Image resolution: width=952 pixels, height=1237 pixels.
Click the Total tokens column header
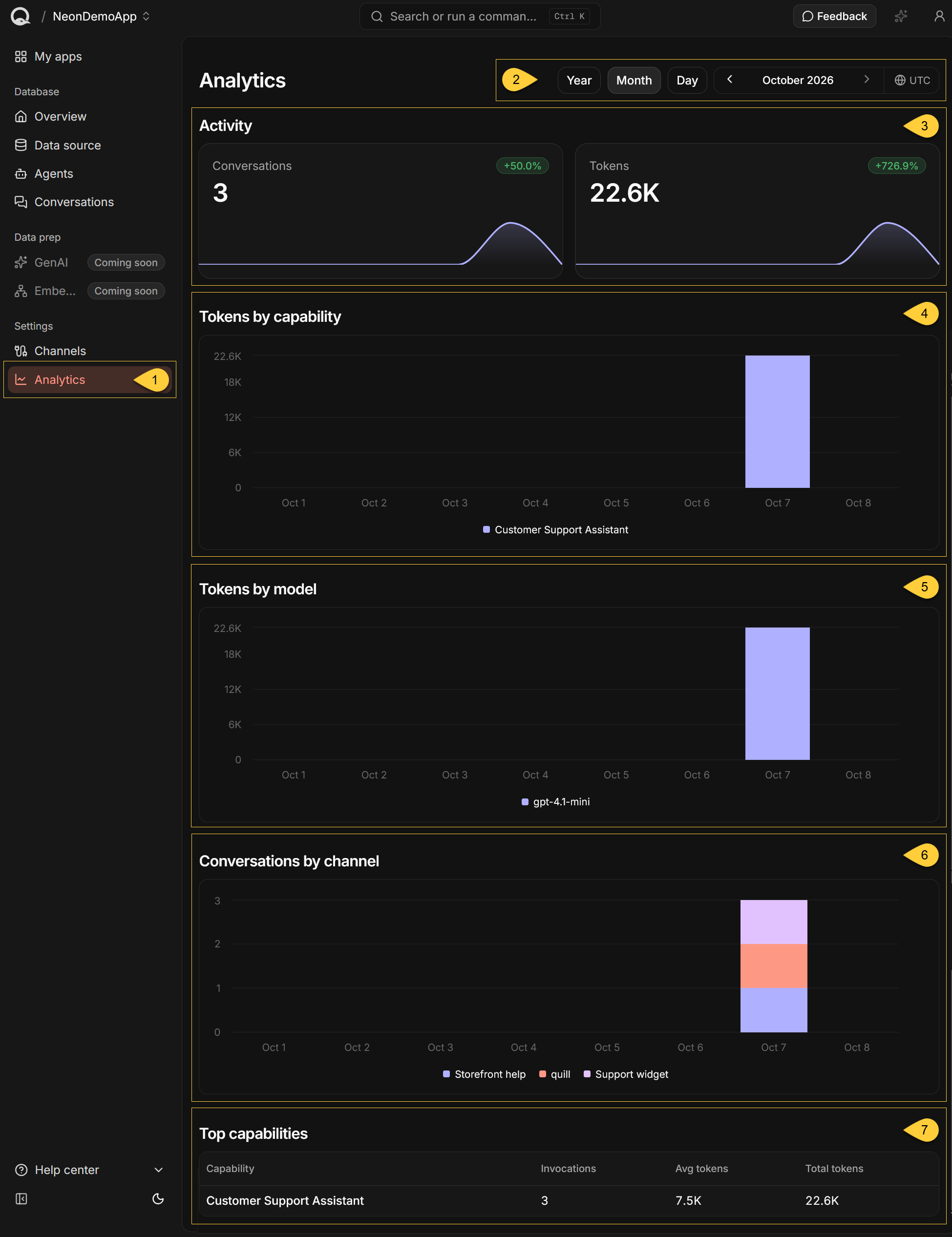(x=834, y=1168)
